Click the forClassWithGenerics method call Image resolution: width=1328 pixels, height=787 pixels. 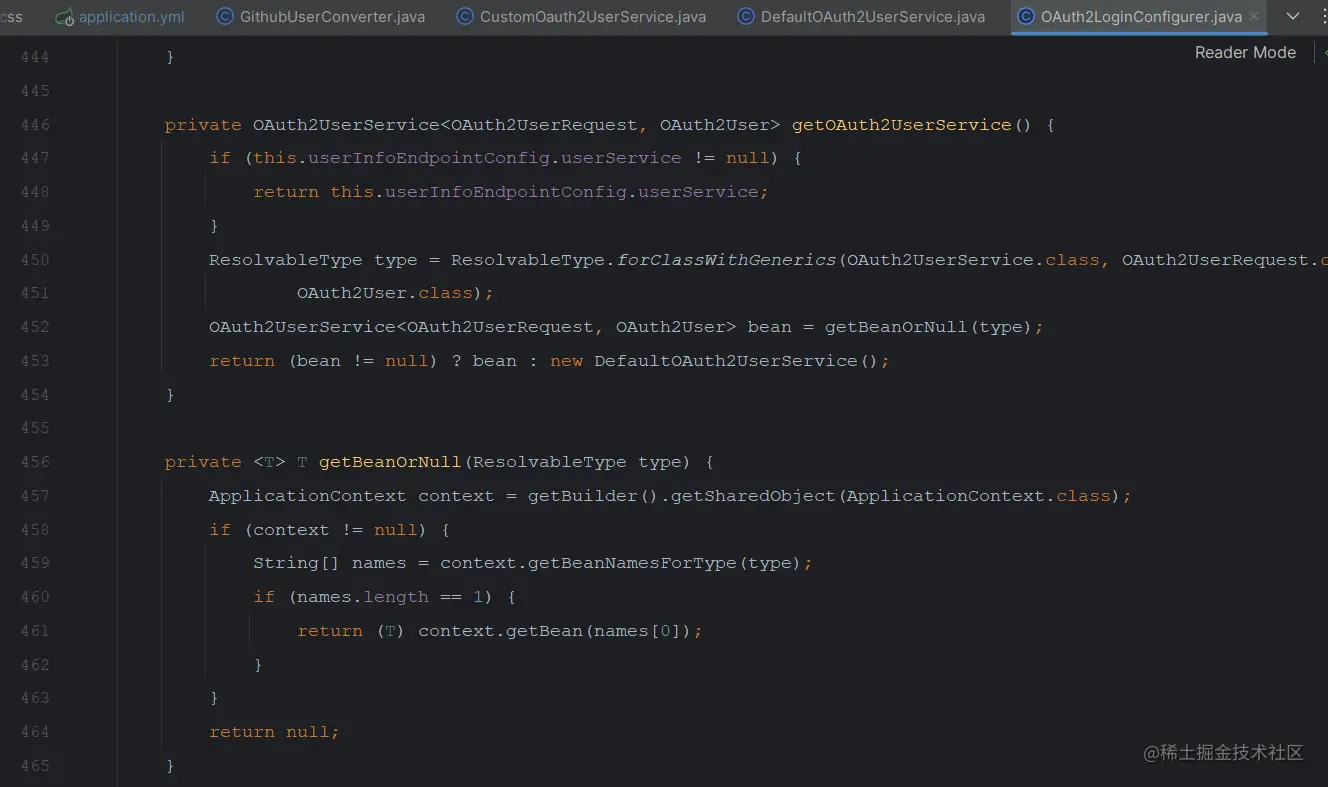[x=726, y=260]
